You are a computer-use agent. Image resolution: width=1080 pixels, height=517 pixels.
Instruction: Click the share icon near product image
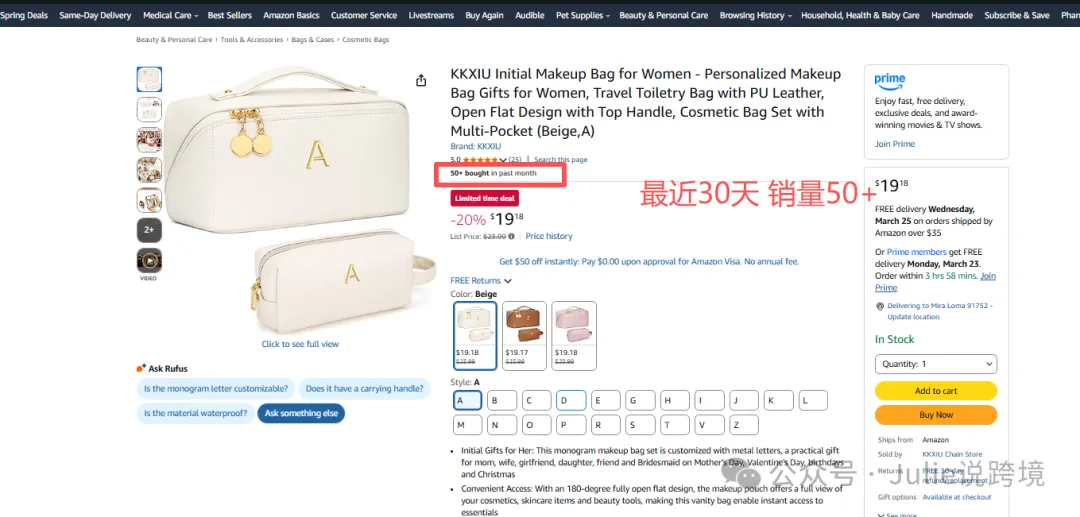pyautogui.click(x=421, y=81)
